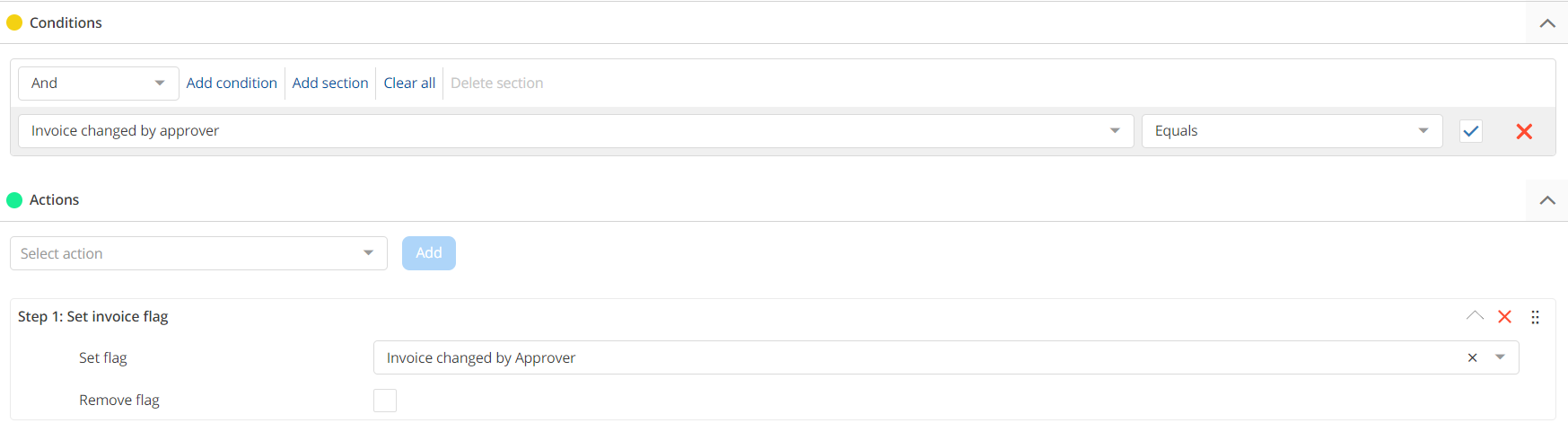
Task: Open the Invoice changed by approver condition dropdown
Action: click(575, 131)
